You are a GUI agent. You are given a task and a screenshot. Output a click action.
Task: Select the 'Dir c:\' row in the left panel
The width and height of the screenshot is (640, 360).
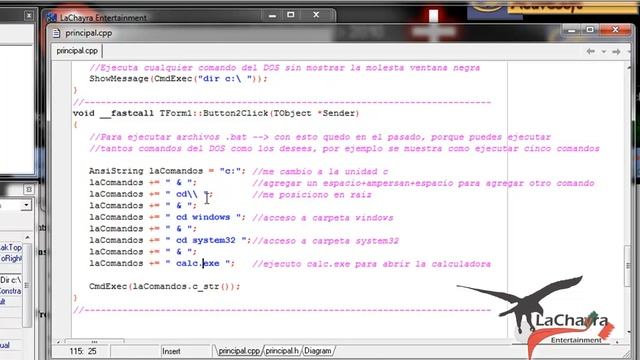pos(11,280)
